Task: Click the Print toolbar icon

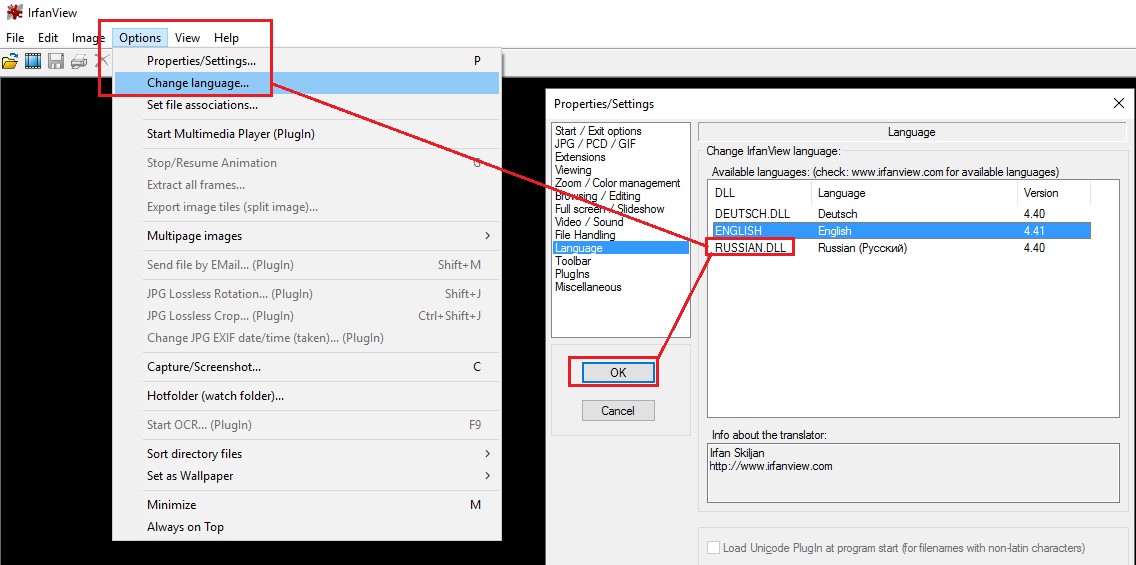Action: [79, 62]
